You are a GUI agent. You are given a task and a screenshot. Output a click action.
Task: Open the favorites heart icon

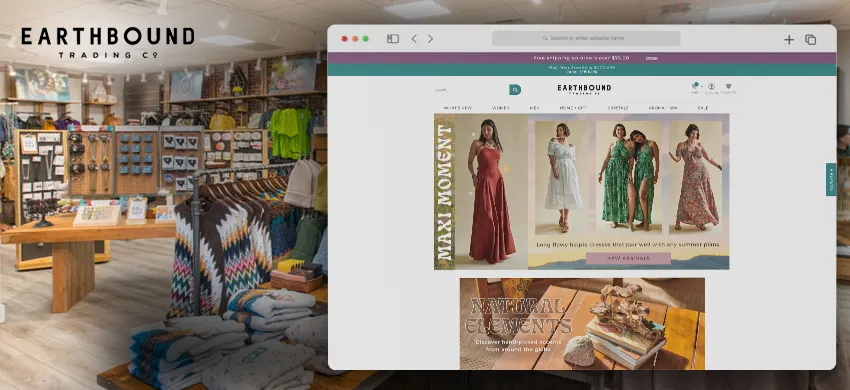[728, 88]
